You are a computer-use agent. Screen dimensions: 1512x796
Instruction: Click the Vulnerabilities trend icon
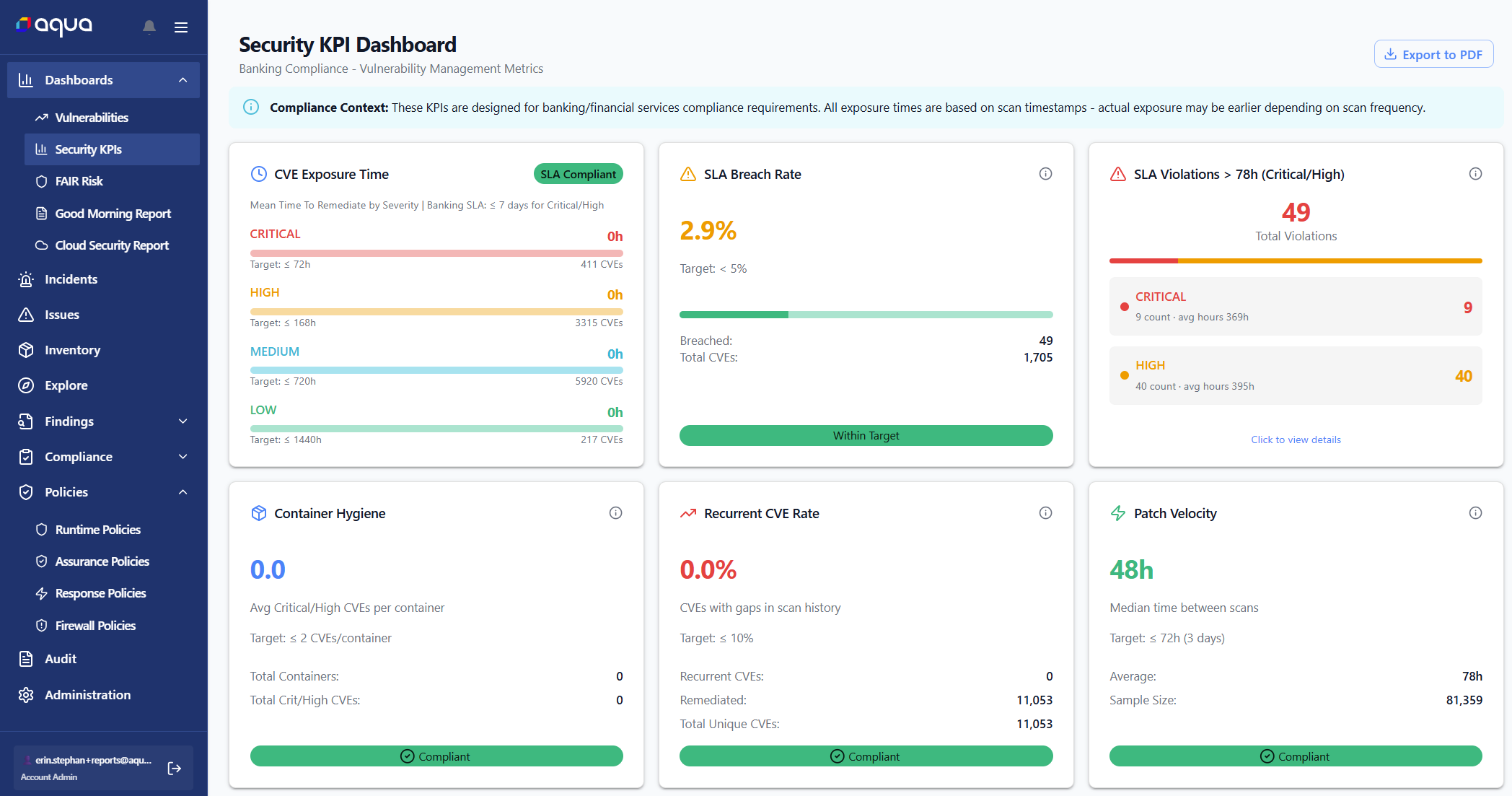click(42, 118)
